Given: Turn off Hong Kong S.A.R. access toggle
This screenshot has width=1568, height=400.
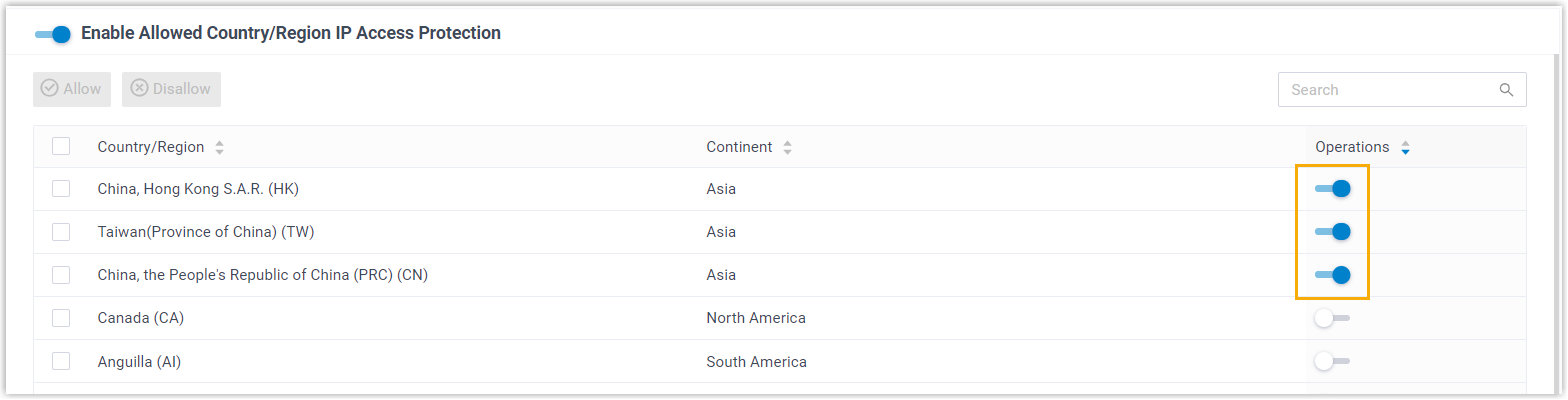Looking at the screenshot, I should point(1332,189).
